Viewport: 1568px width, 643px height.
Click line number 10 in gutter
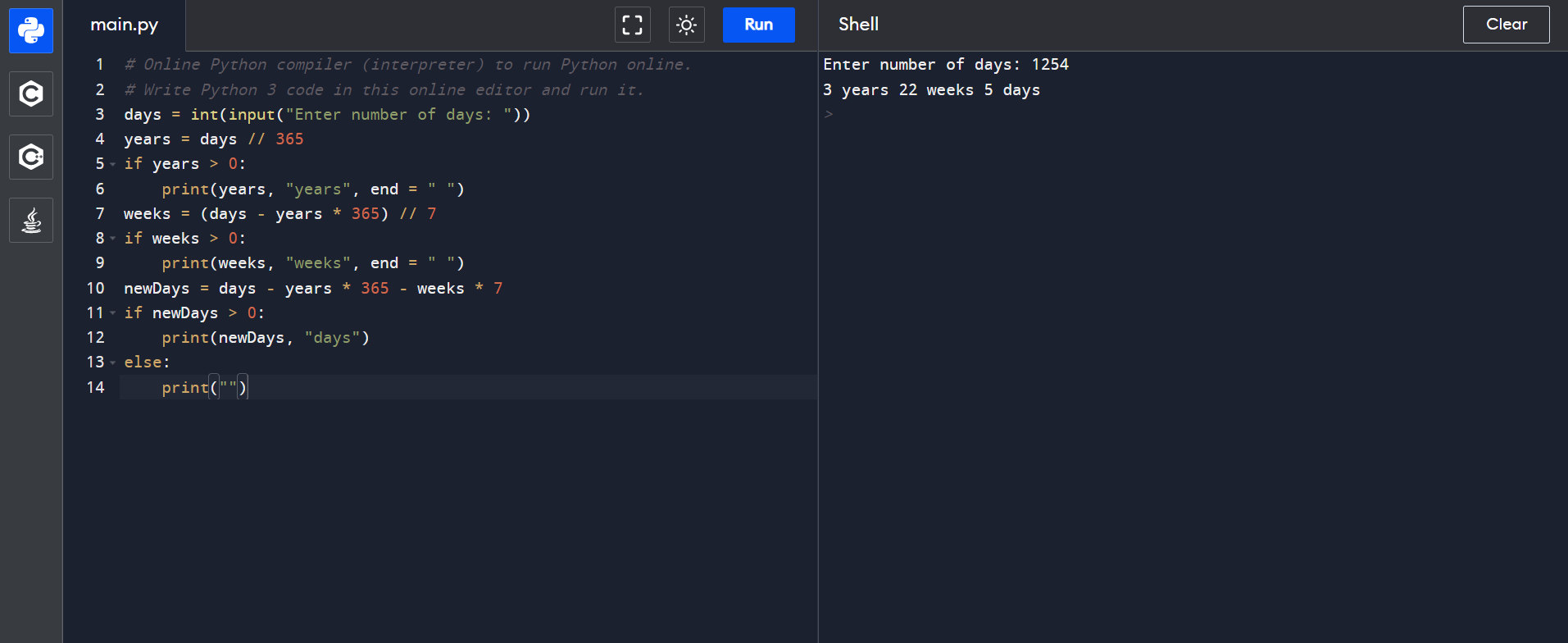tap(95, 289)
